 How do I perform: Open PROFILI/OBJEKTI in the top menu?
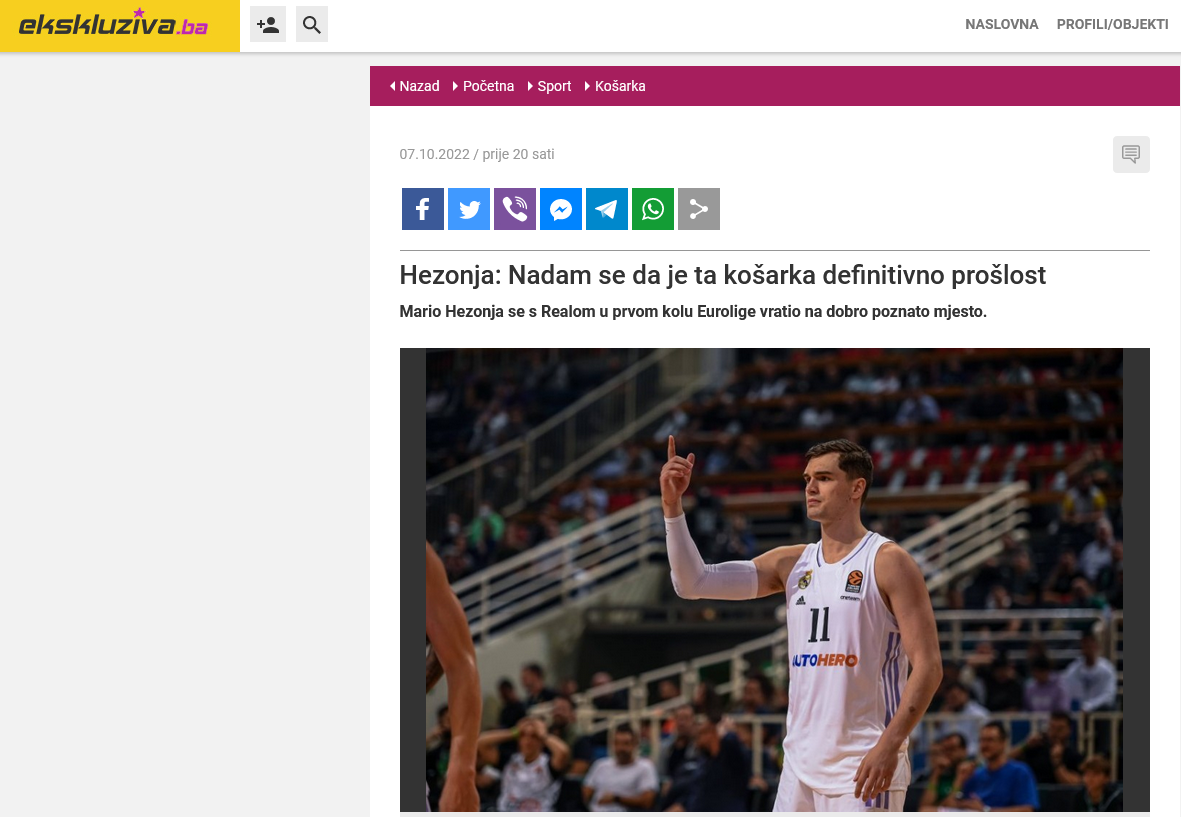point(1112,24)
